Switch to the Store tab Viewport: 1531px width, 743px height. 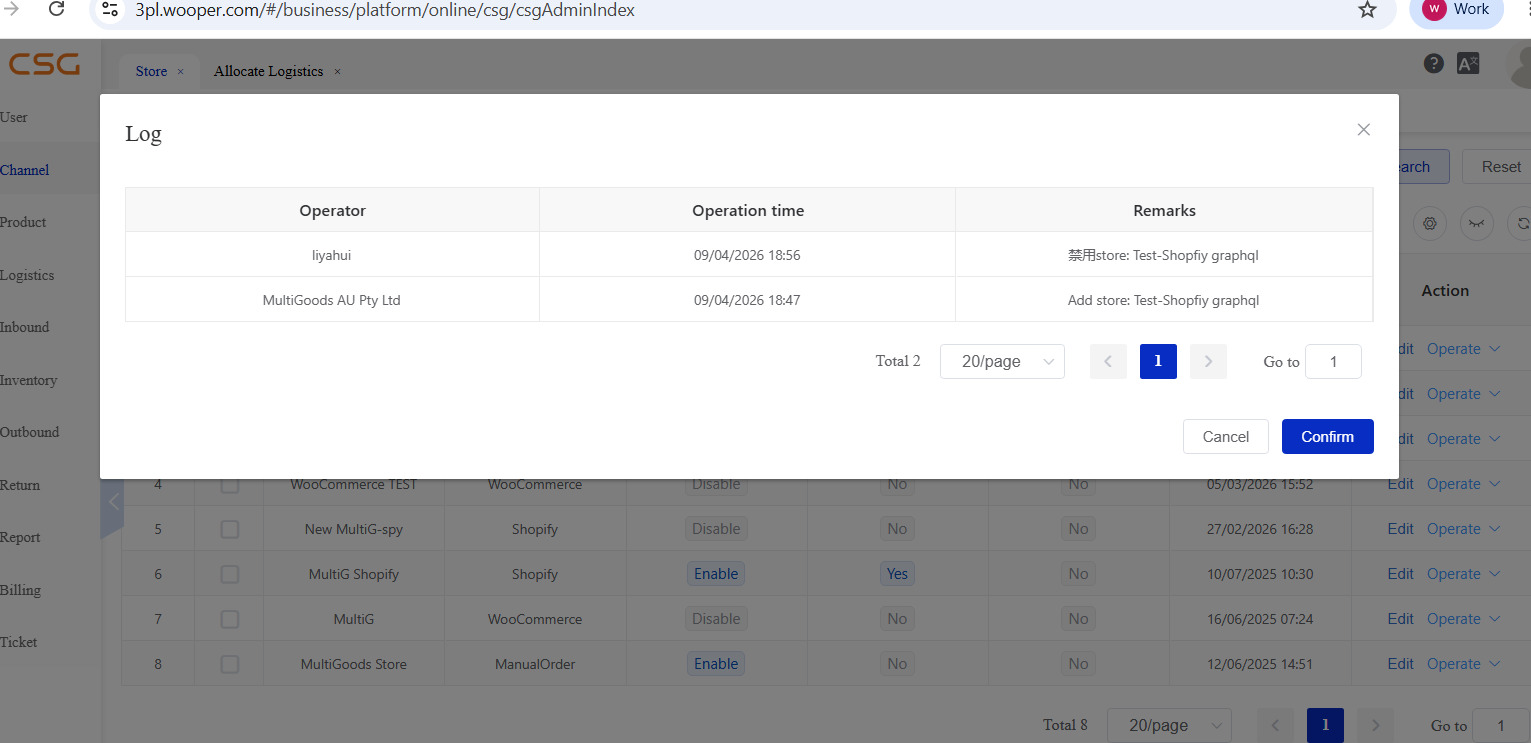(152, 71)
